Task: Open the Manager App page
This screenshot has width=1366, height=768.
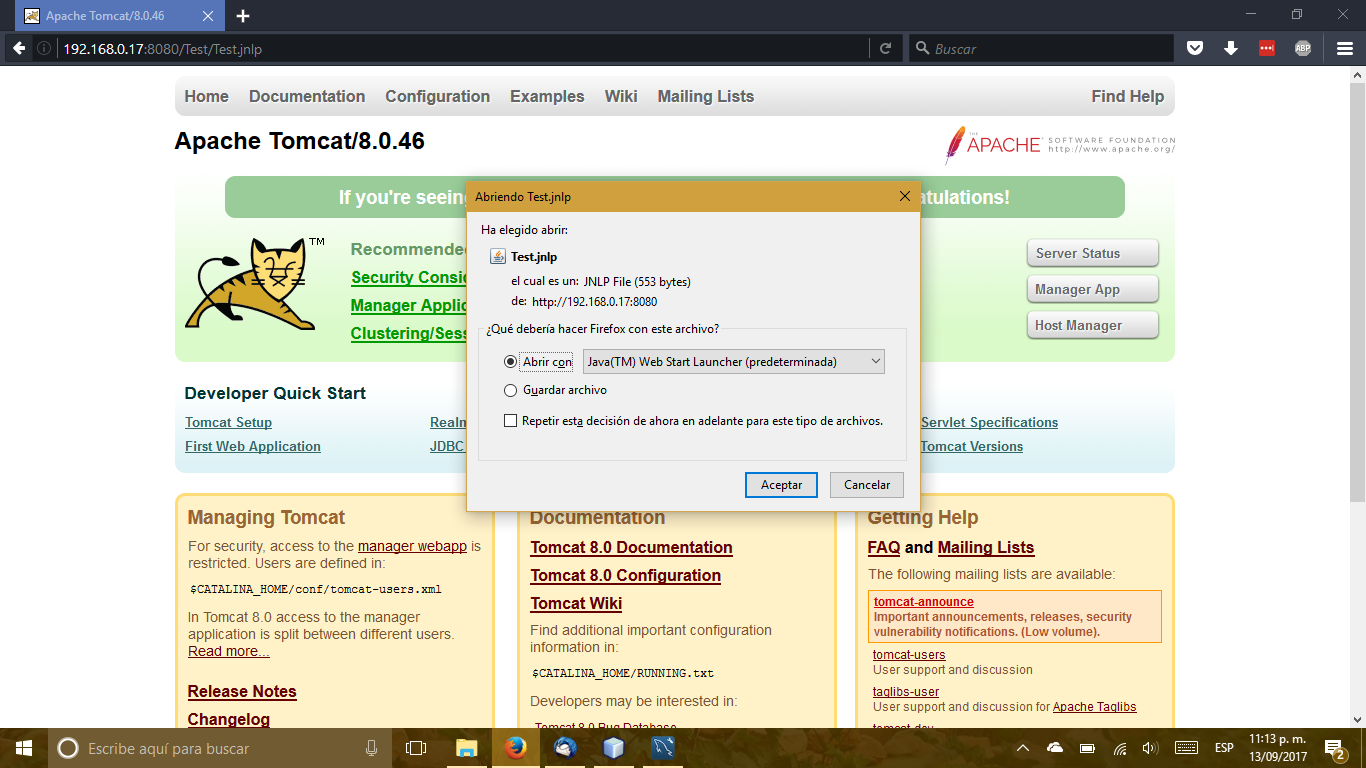Action: (x=1092, y=288)
